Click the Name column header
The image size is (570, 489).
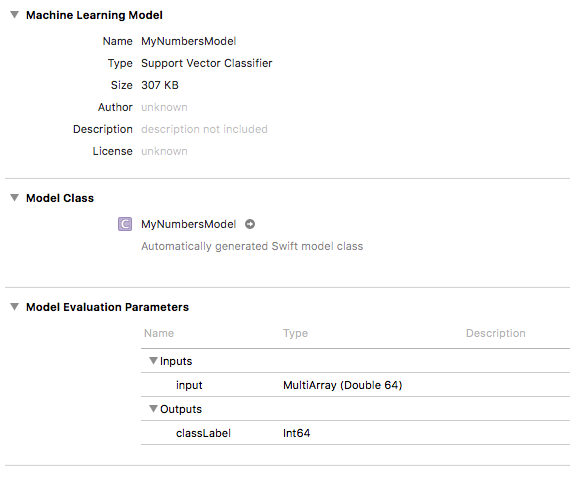159,333
